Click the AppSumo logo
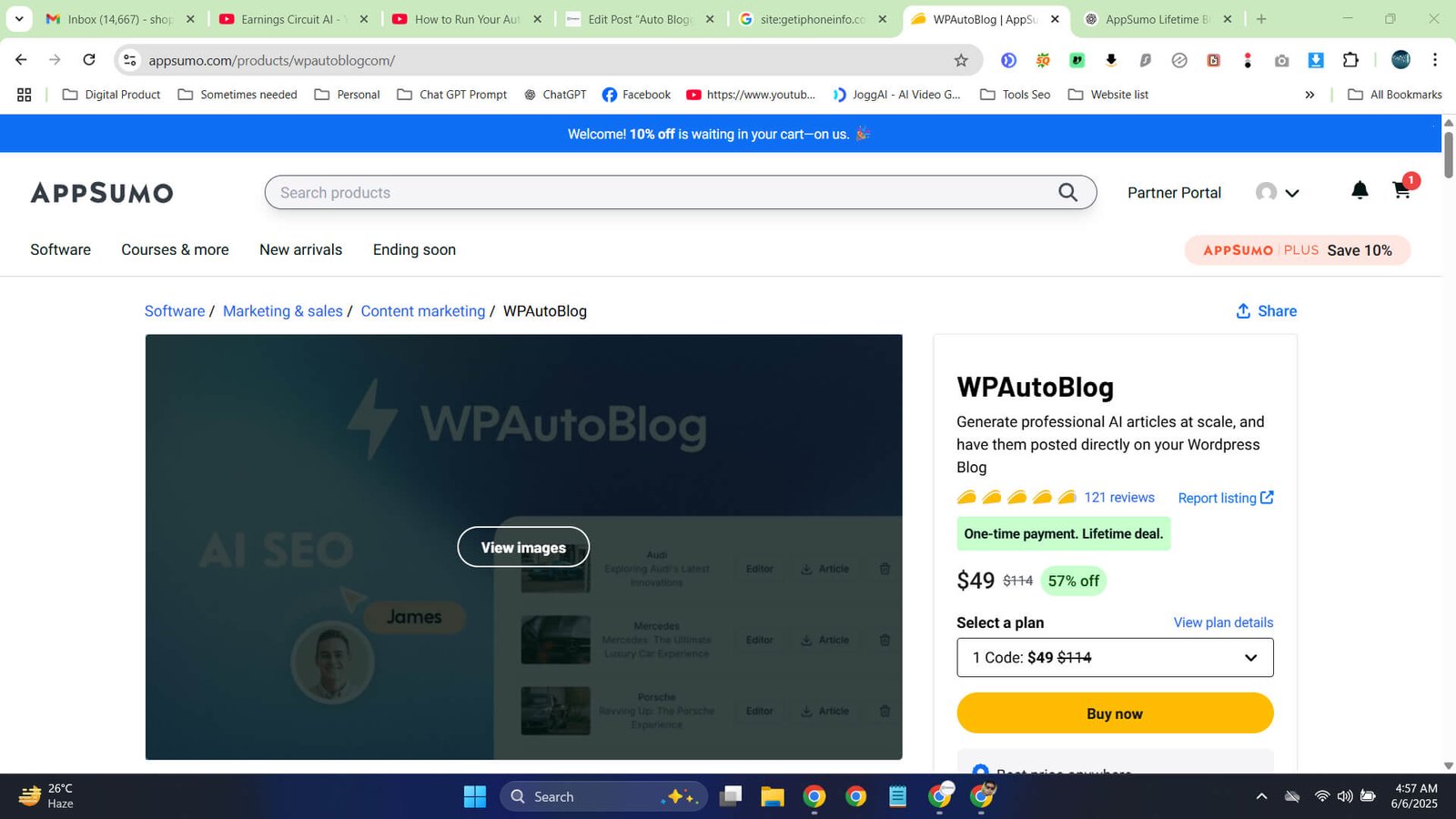The width and height of the screenshot is (1456, 819). 102,193
